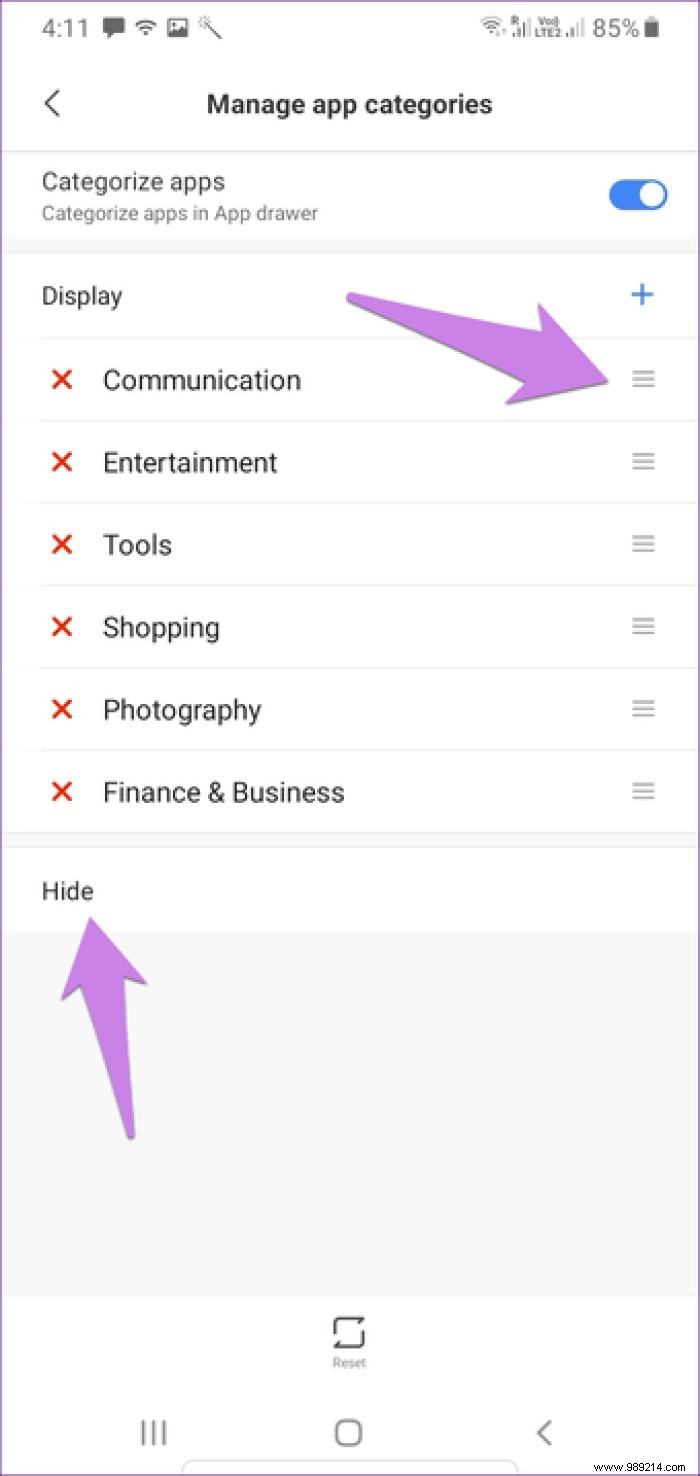Click the Shopping reorder handle

point(643,627)
